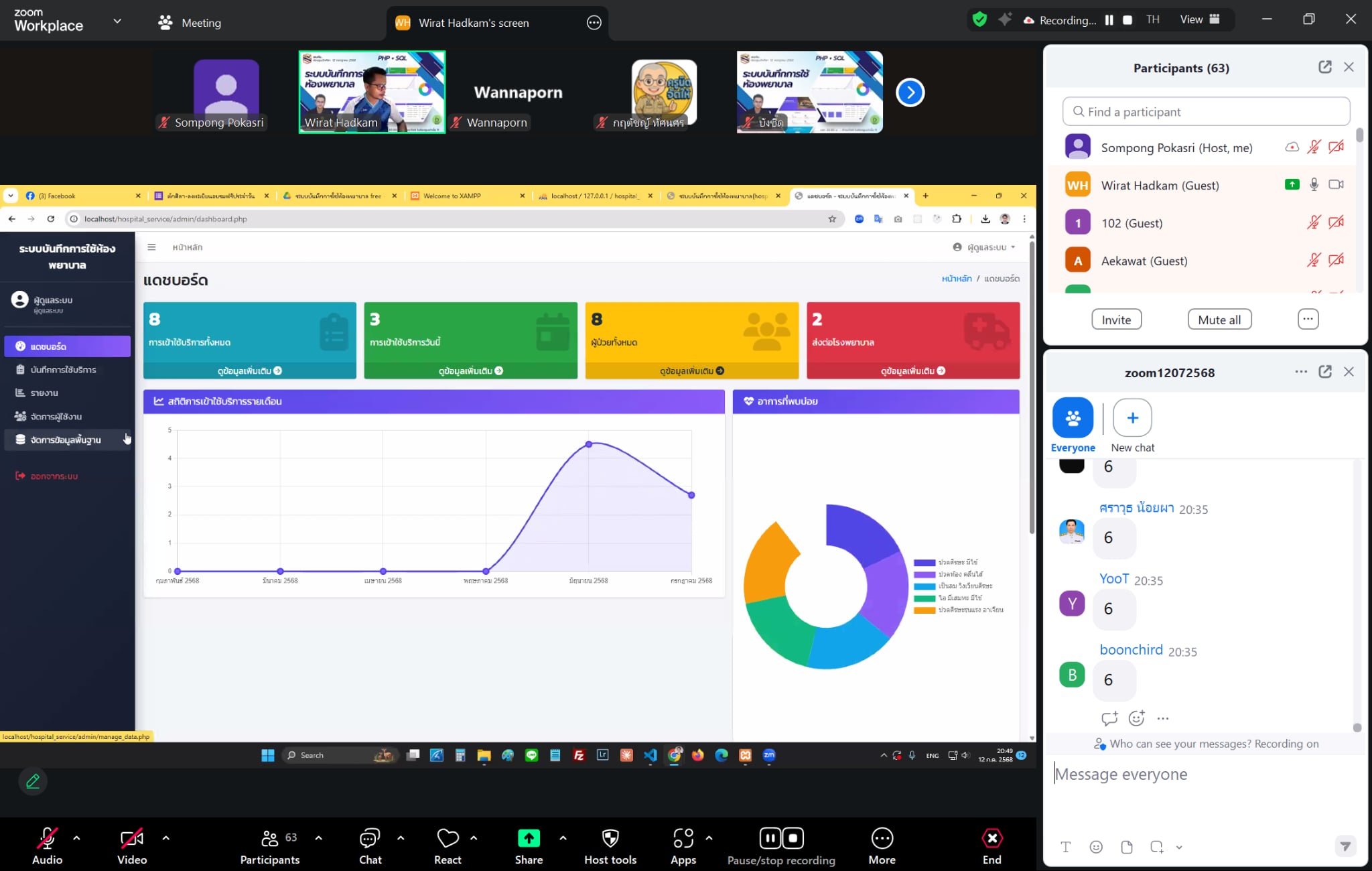Start Video camera

point(131,838)
